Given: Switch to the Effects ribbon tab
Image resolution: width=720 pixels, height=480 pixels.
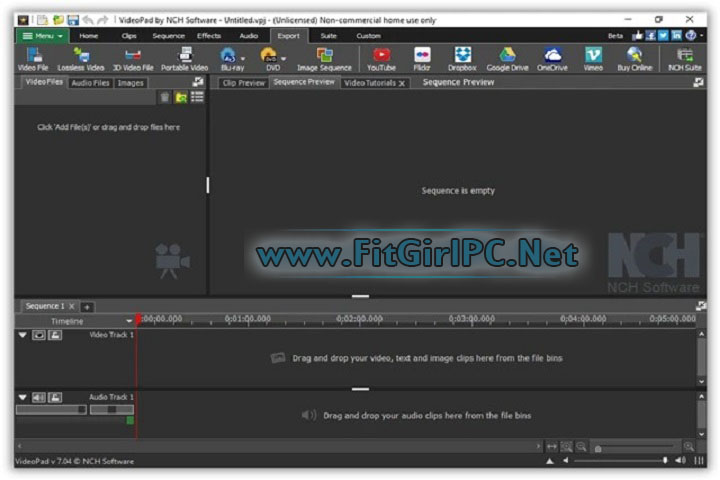Looking at the screenshot, I should [209, 35].
